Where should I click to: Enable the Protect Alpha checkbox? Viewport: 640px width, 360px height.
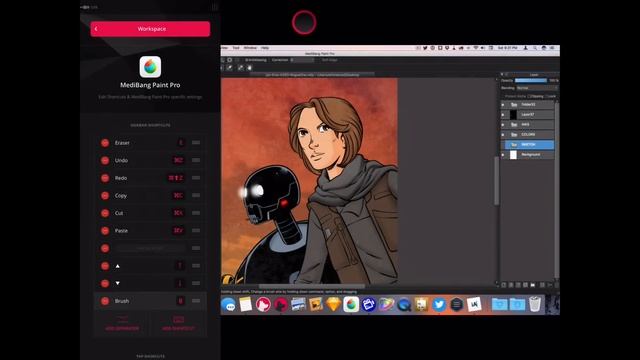[x=503, y=96]
